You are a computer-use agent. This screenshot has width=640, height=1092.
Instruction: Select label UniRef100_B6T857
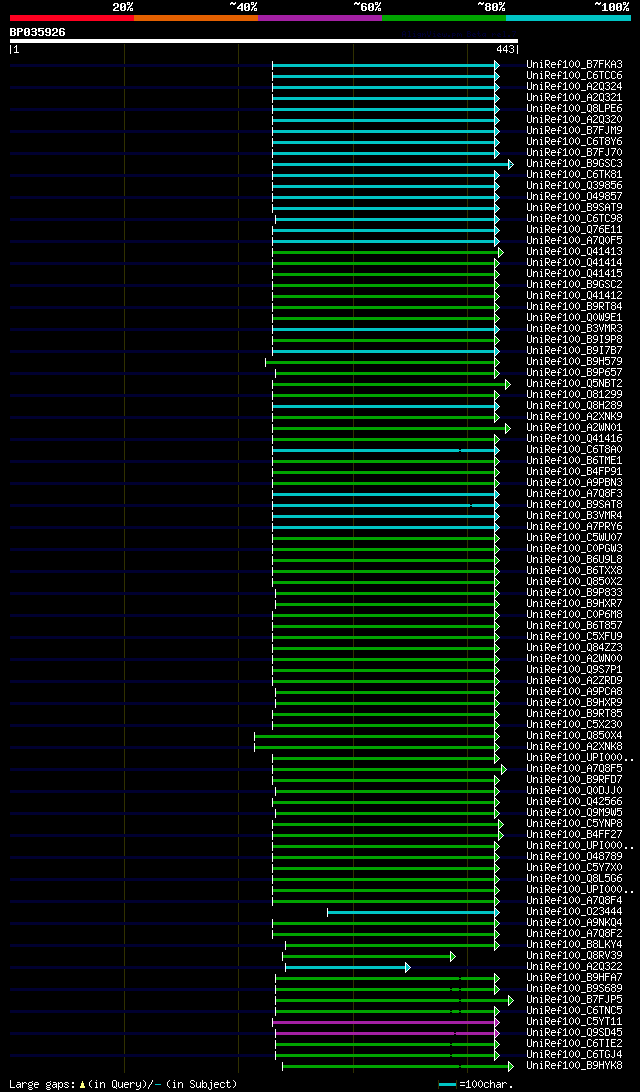point(575,625)
